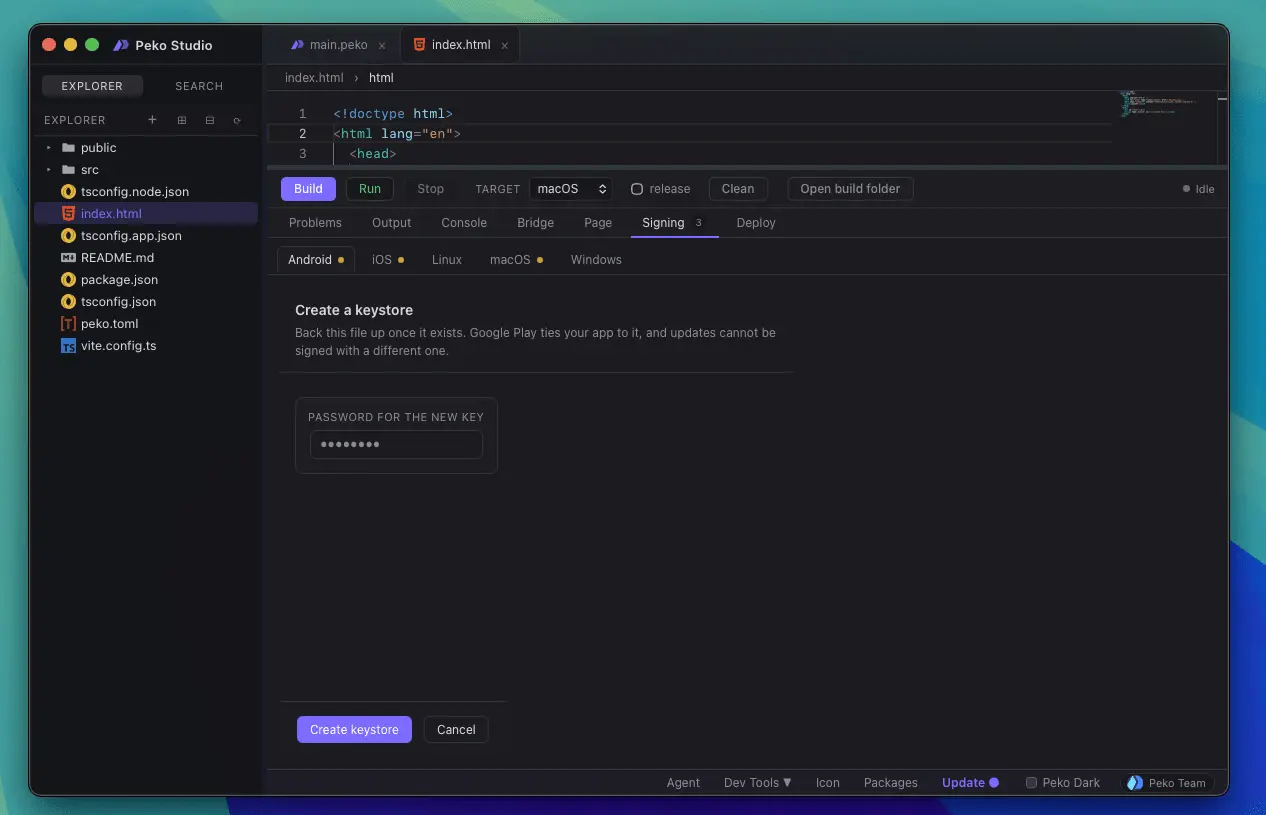Click the Peko Team flame icon
The height and width of the screenshot is (815, 1266).
pos(1135,783)
